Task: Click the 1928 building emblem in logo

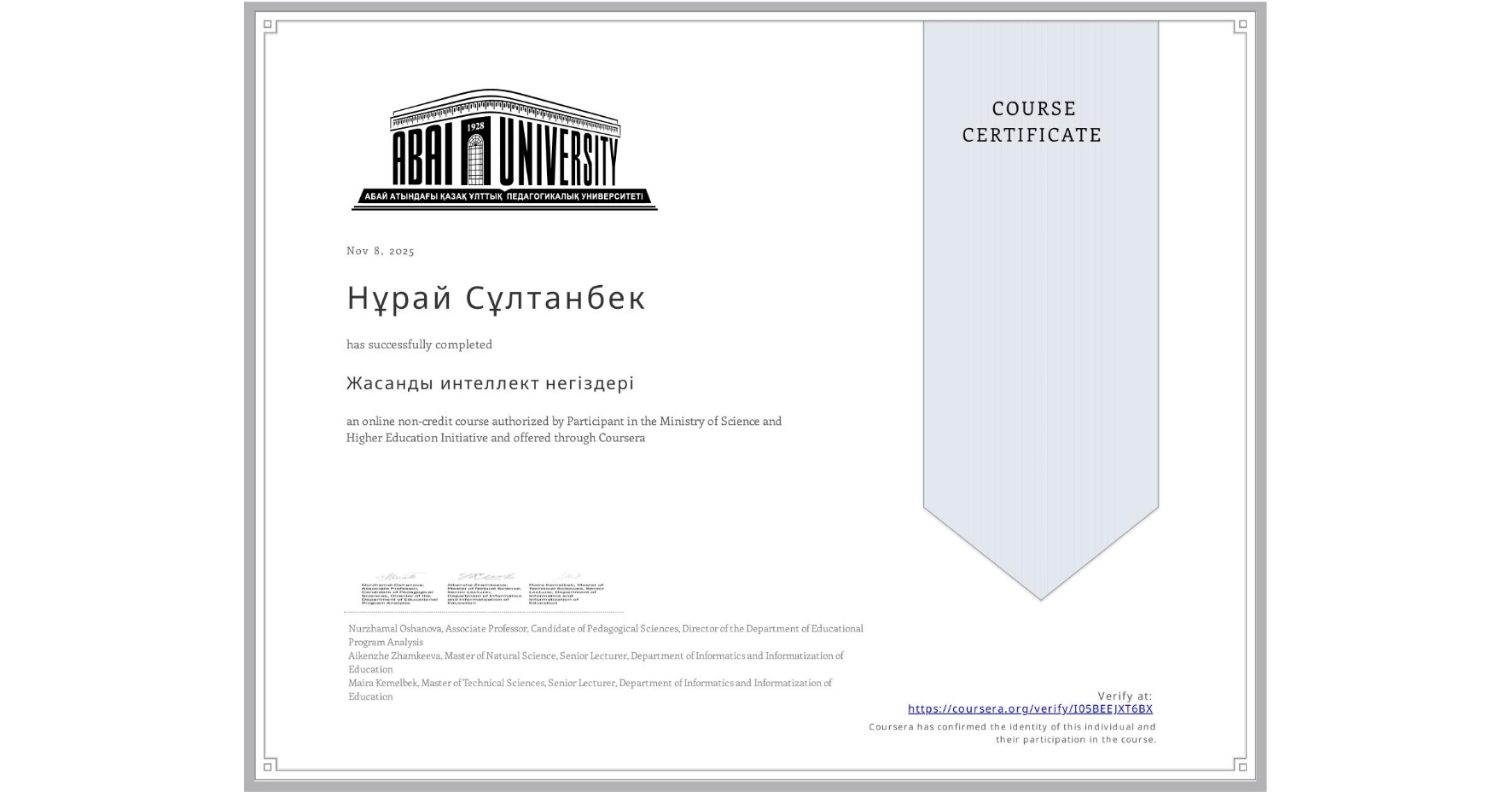Action: coord(475,154)
